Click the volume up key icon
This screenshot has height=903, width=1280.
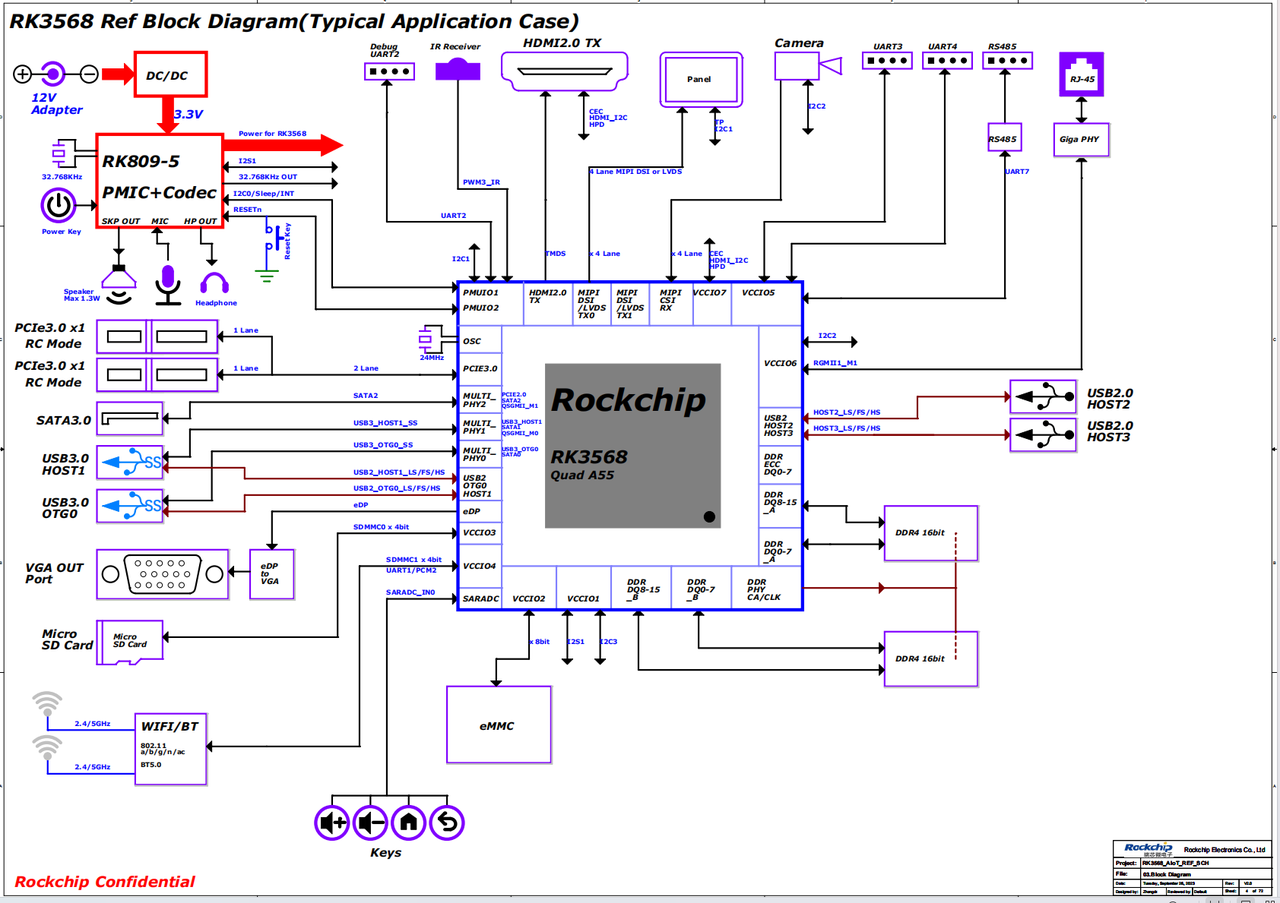click(333, 823)
